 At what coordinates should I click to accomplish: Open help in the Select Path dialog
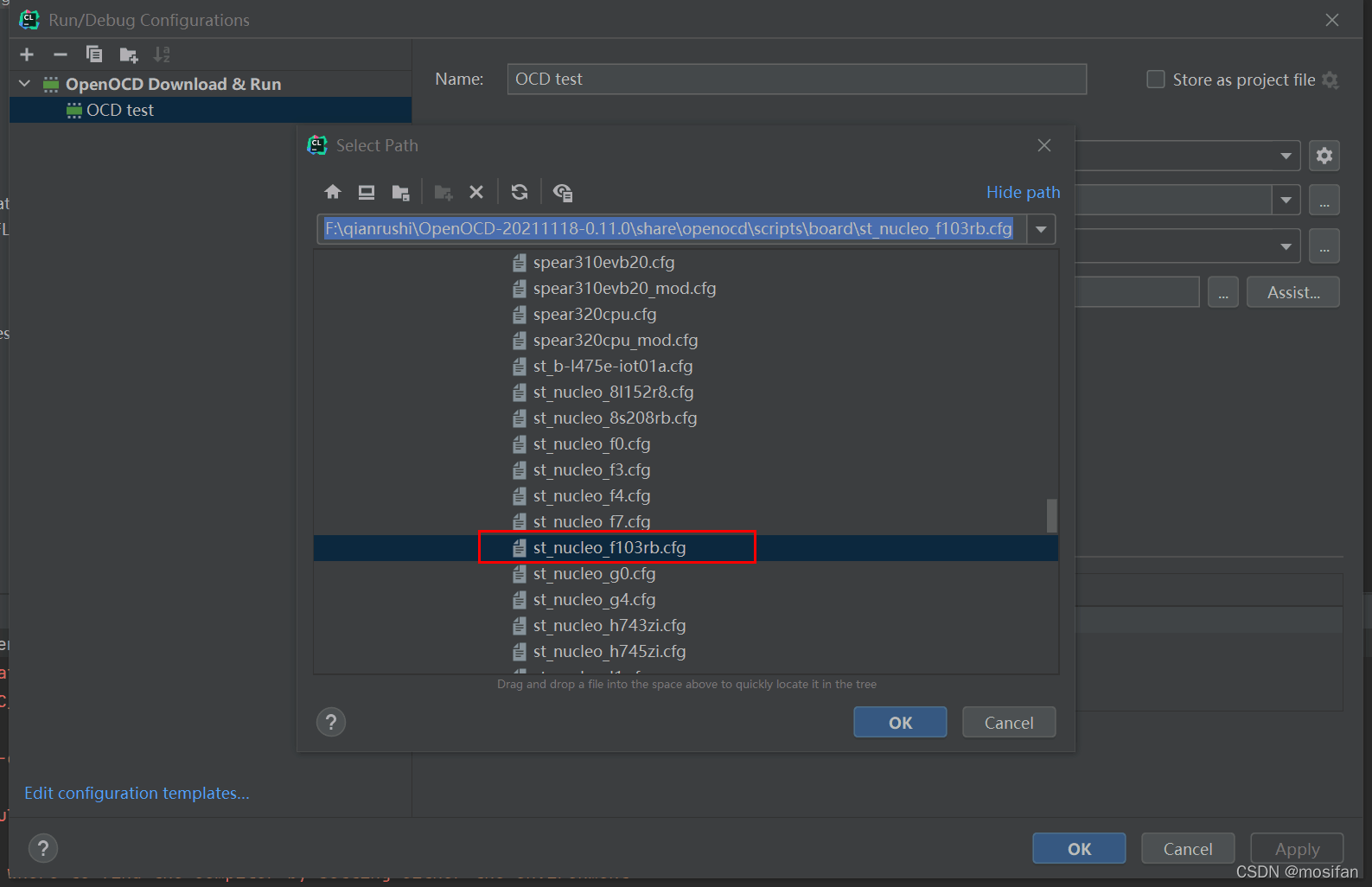tap(331, 722)
